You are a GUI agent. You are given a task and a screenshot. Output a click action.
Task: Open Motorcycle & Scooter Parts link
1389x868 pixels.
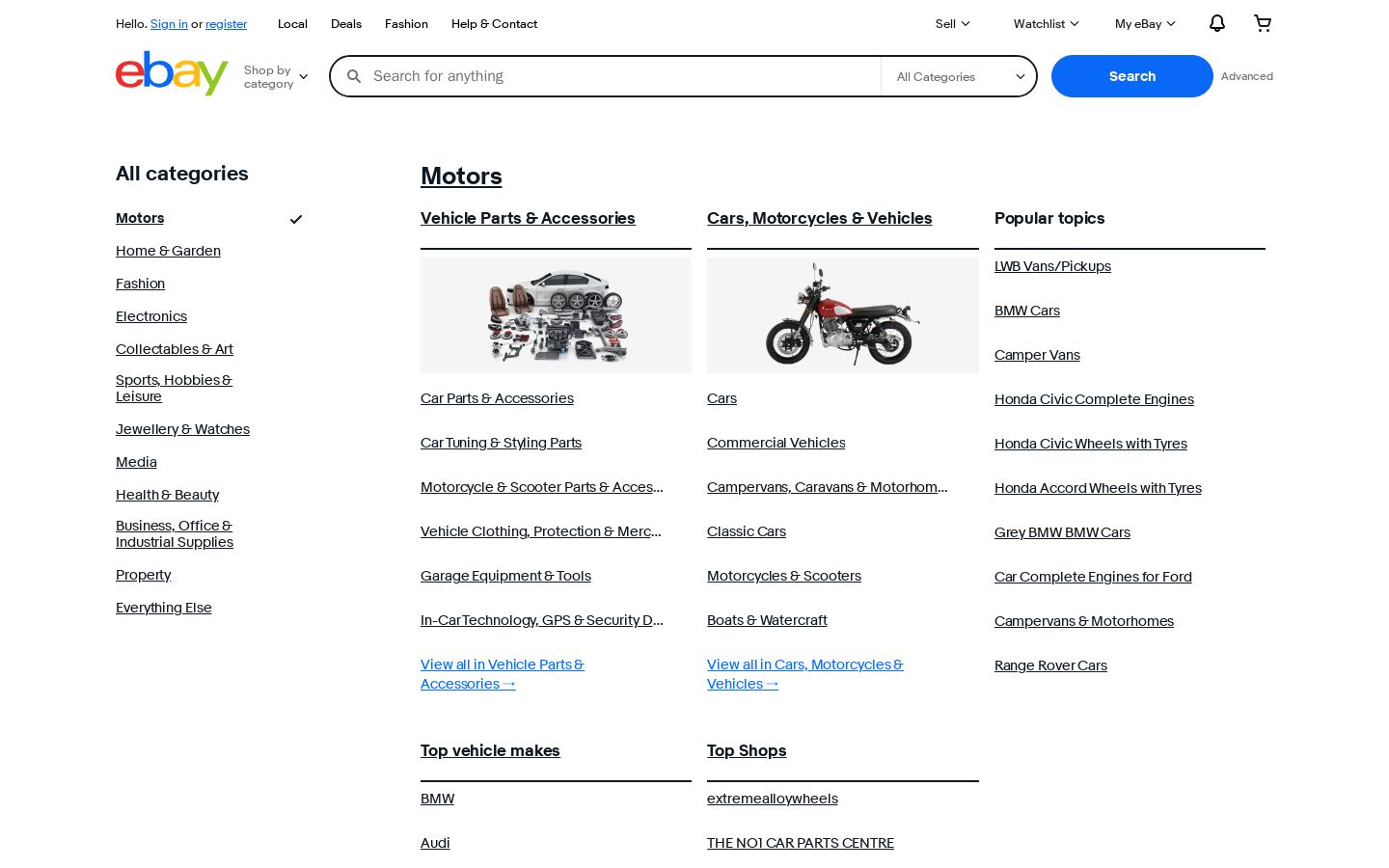542,487
